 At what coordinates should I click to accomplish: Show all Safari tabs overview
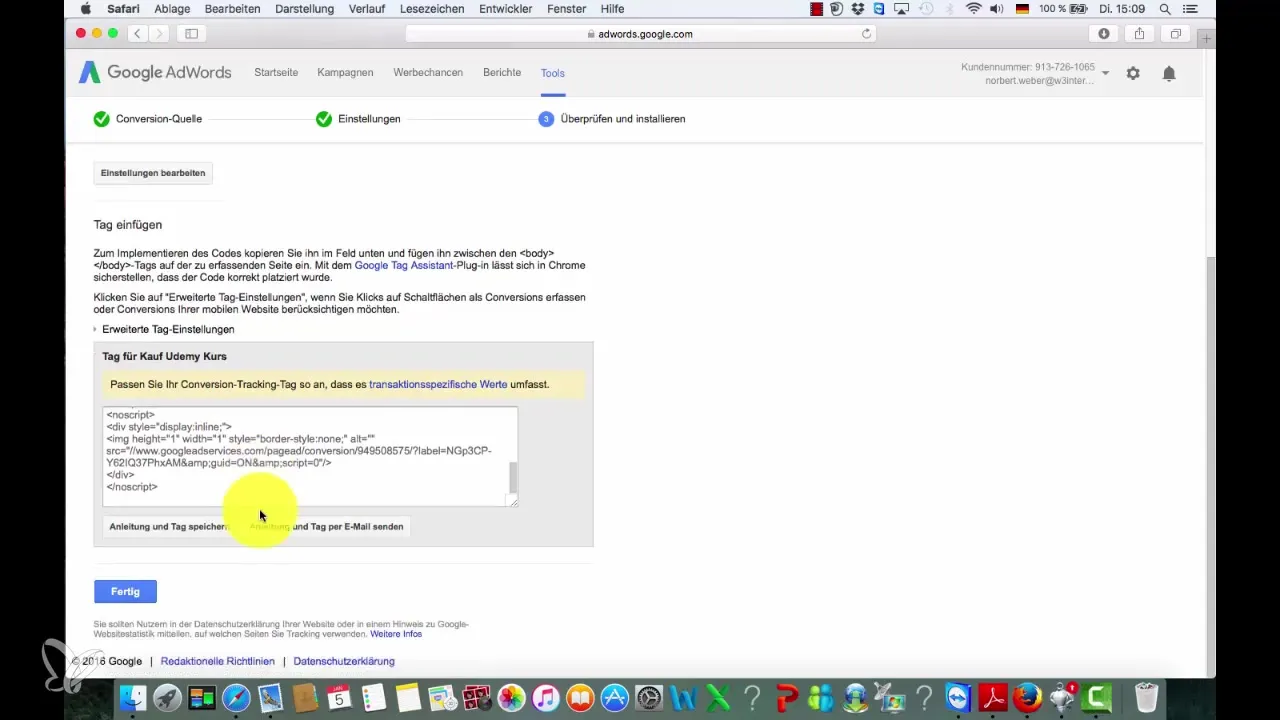click(1176, 34)
